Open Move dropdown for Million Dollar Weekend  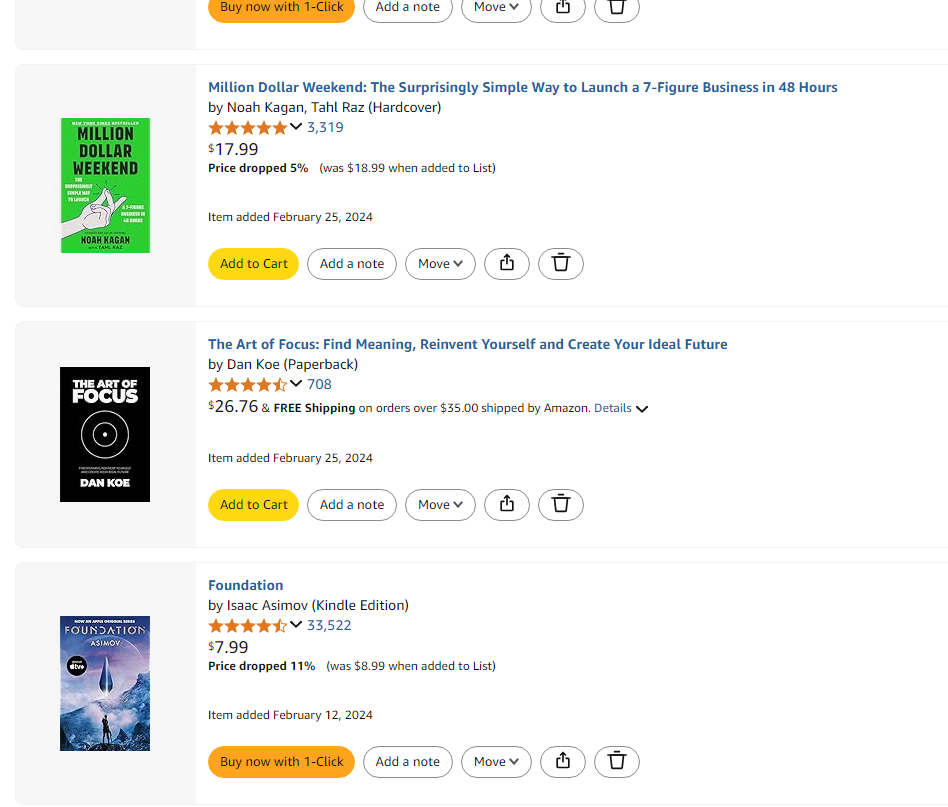440,264
